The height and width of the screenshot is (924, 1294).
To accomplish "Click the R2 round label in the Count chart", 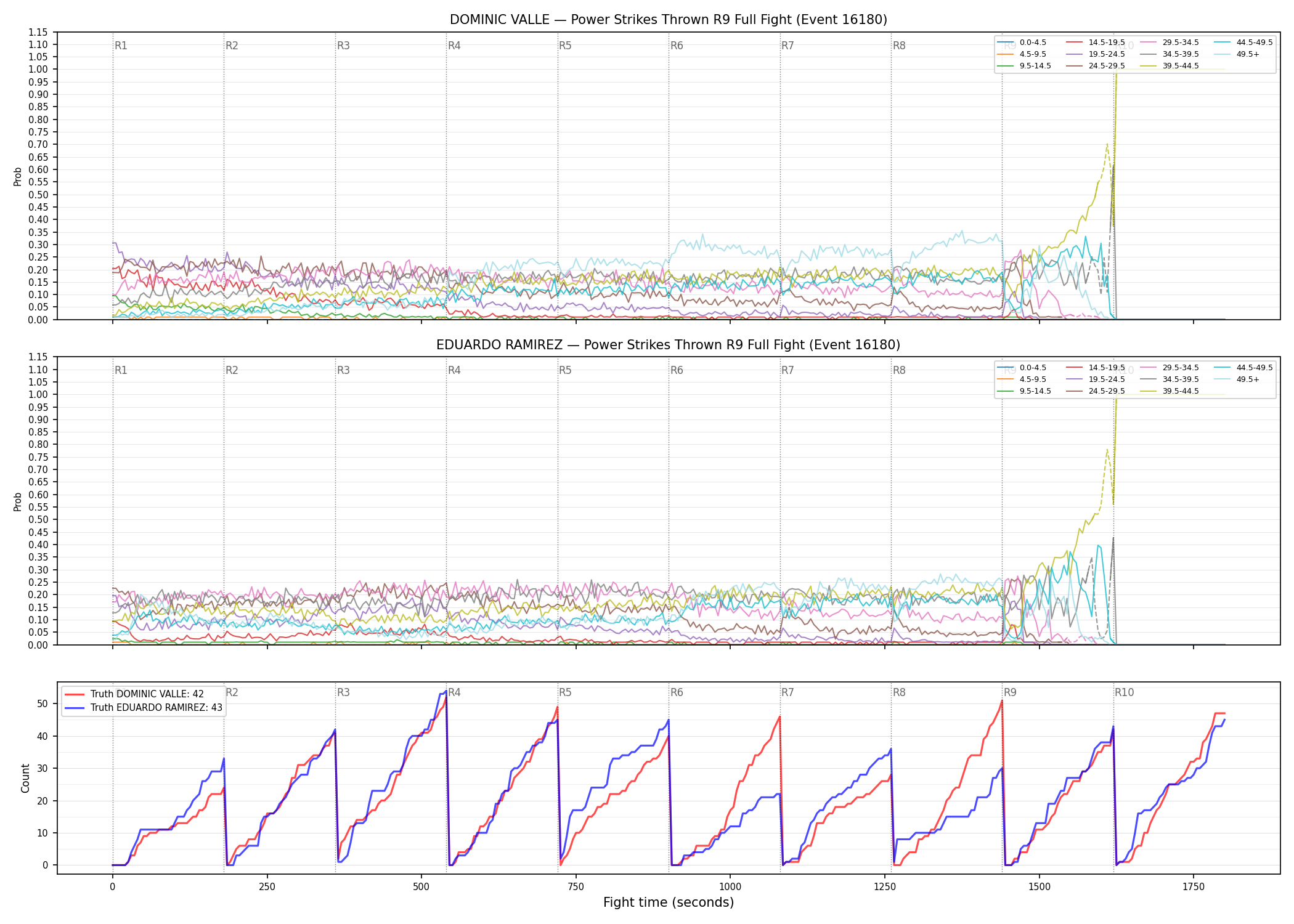I will pos(232,692).
